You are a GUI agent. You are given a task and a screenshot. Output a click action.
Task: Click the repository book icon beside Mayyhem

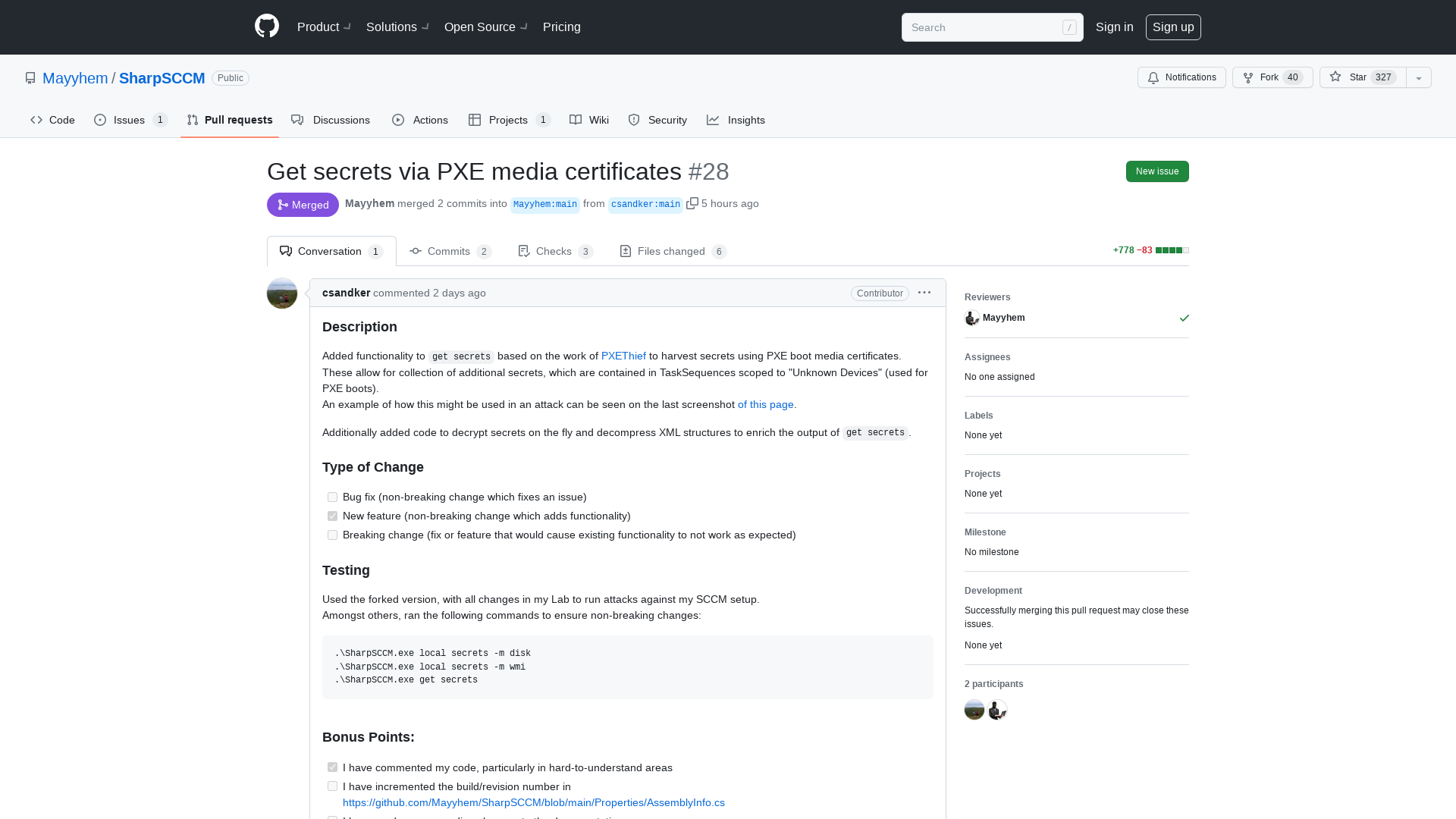(x=30, y=78)
